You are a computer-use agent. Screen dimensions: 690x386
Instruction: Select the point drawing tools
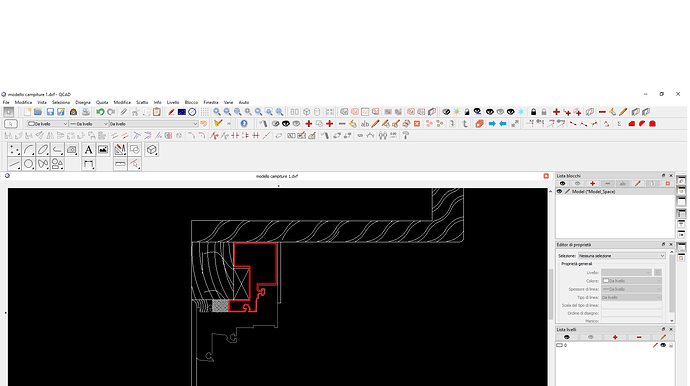[x=15, y=150]
